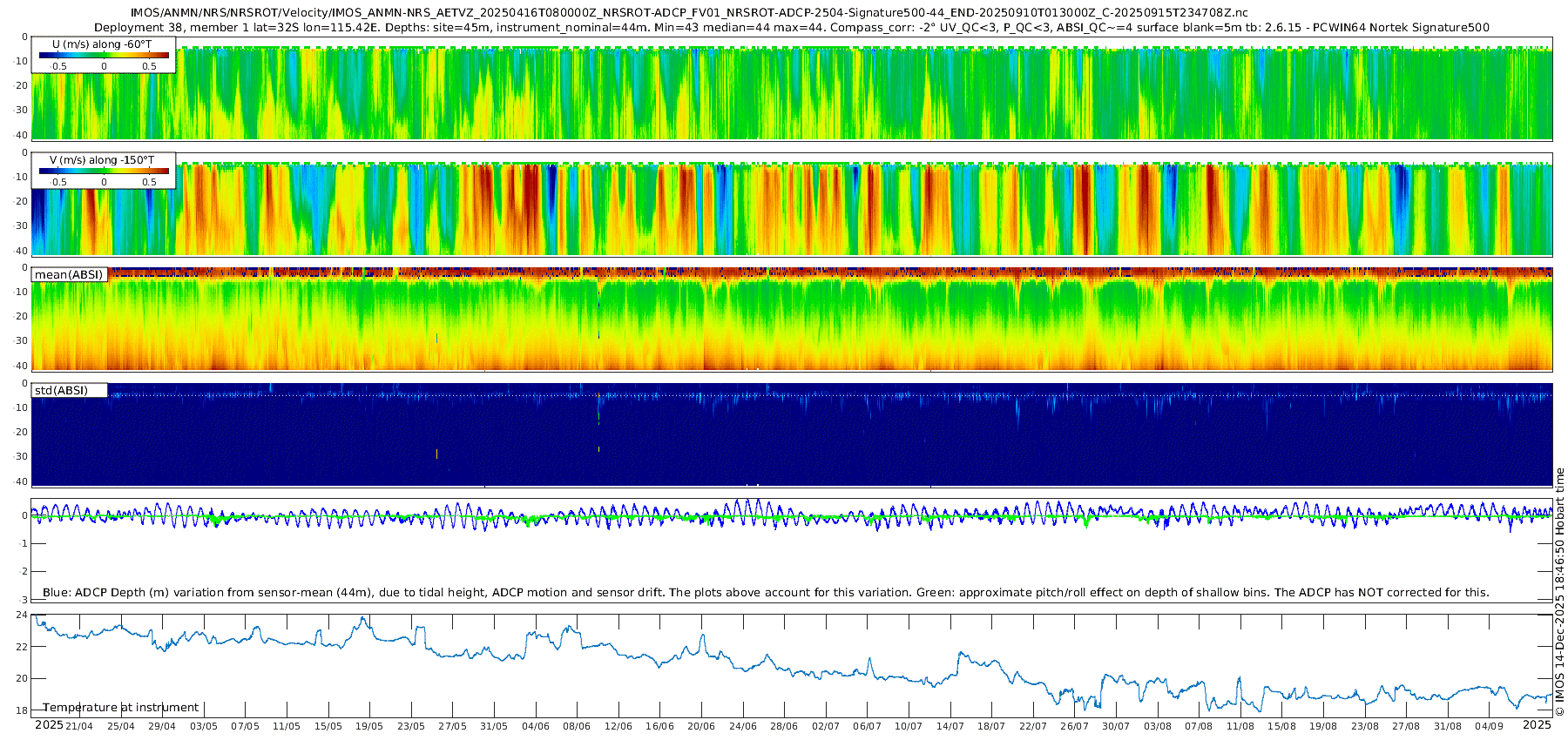Click the Deployment 38 metadata subtitle line
The height and width of the screenshot is (740, 1568).
(791, 28)
